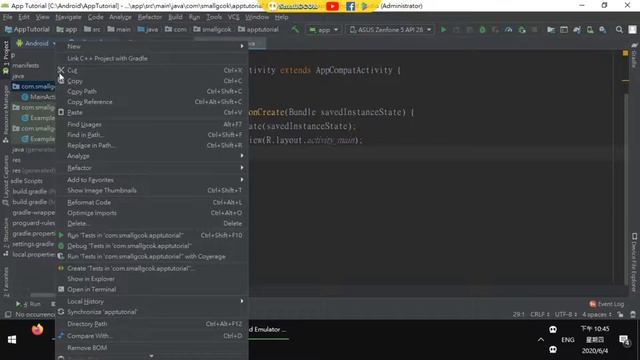
Task: Open the Help menu
Action: pyautogui.click(x=281, y=17)
